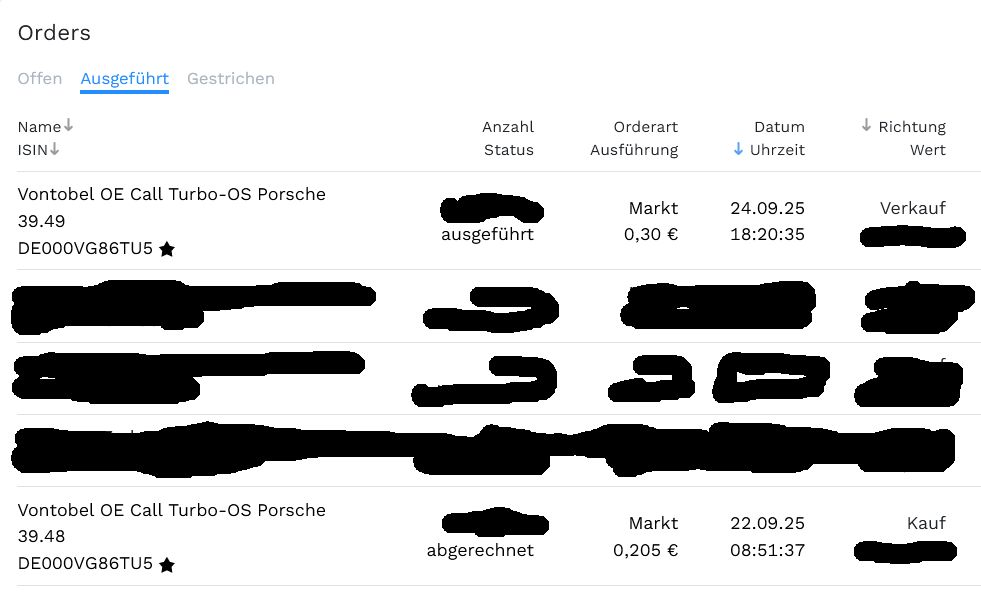Viewport: 981px width, 600px height.
Task: Click the sort arrow before Richtung
Action: [x=866, y=126]
